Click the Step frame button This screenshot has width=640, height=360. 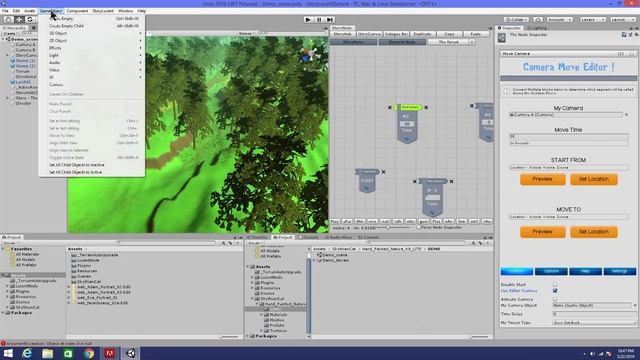point(330,20)
